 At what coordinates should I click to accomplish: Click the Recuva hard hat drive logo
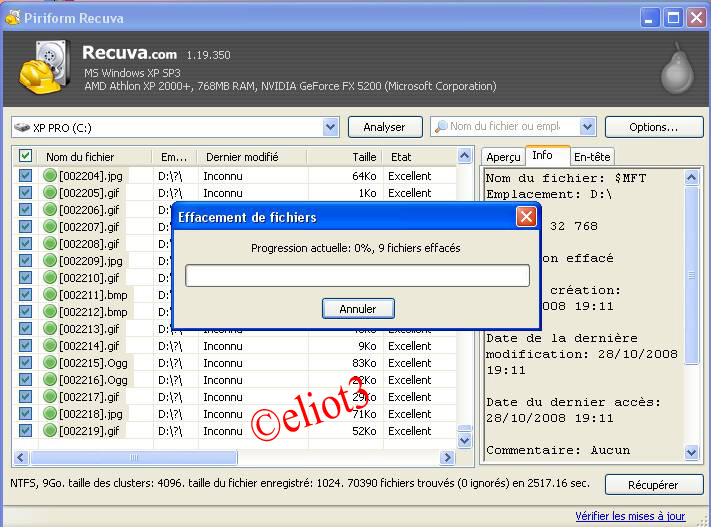point(44,67)
